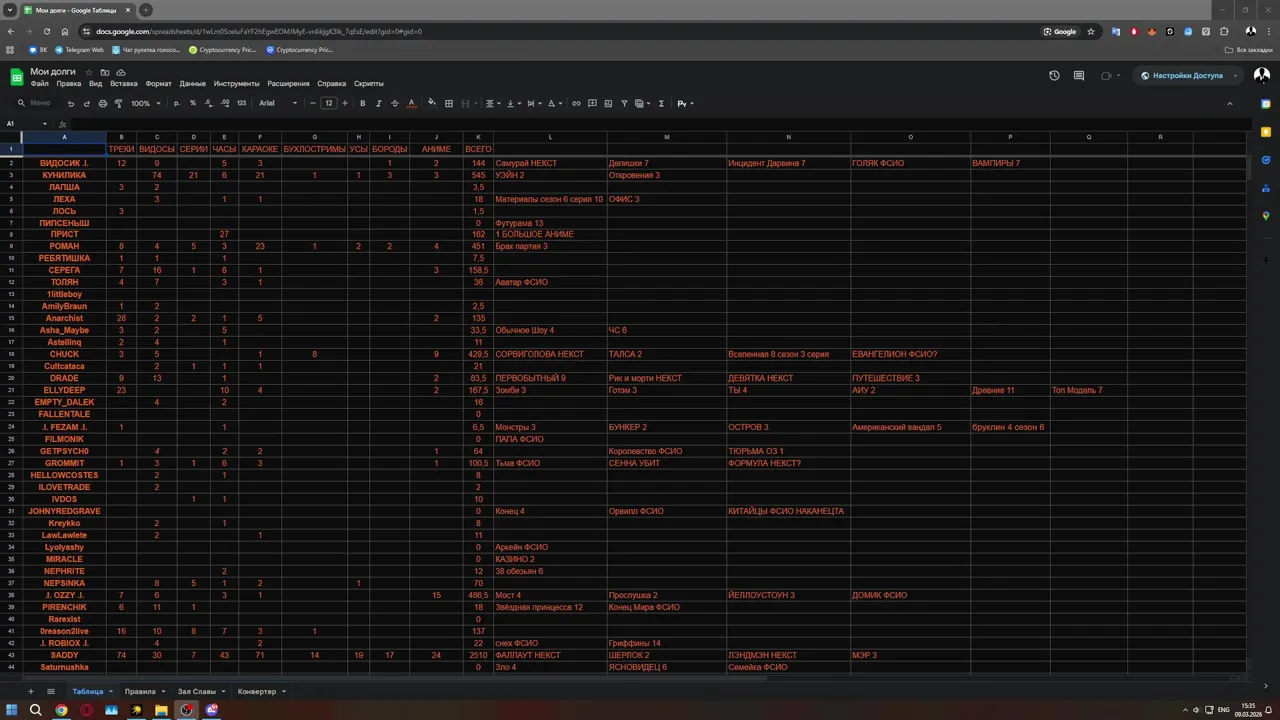Add a comment via the toolbar icon
Viewport: 1280px width, 720px height.
point(592,103)
